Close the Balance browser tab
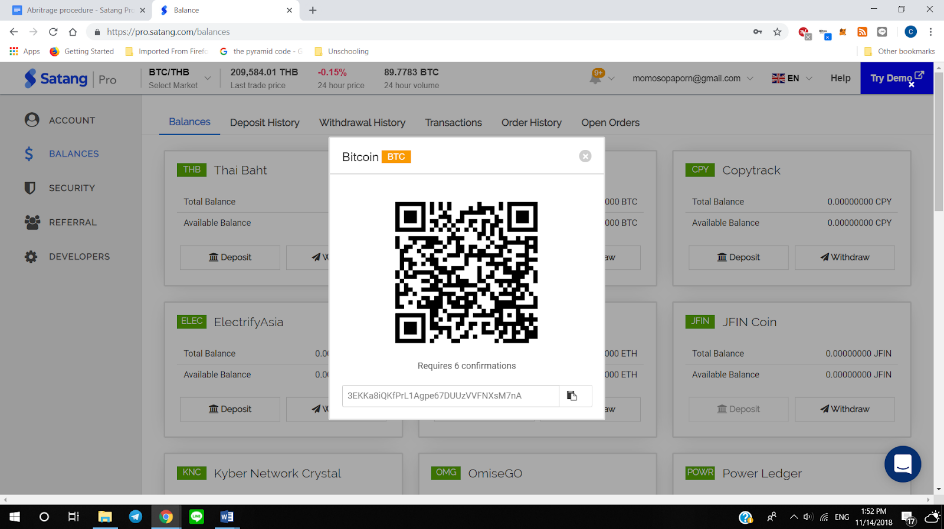 289,10
